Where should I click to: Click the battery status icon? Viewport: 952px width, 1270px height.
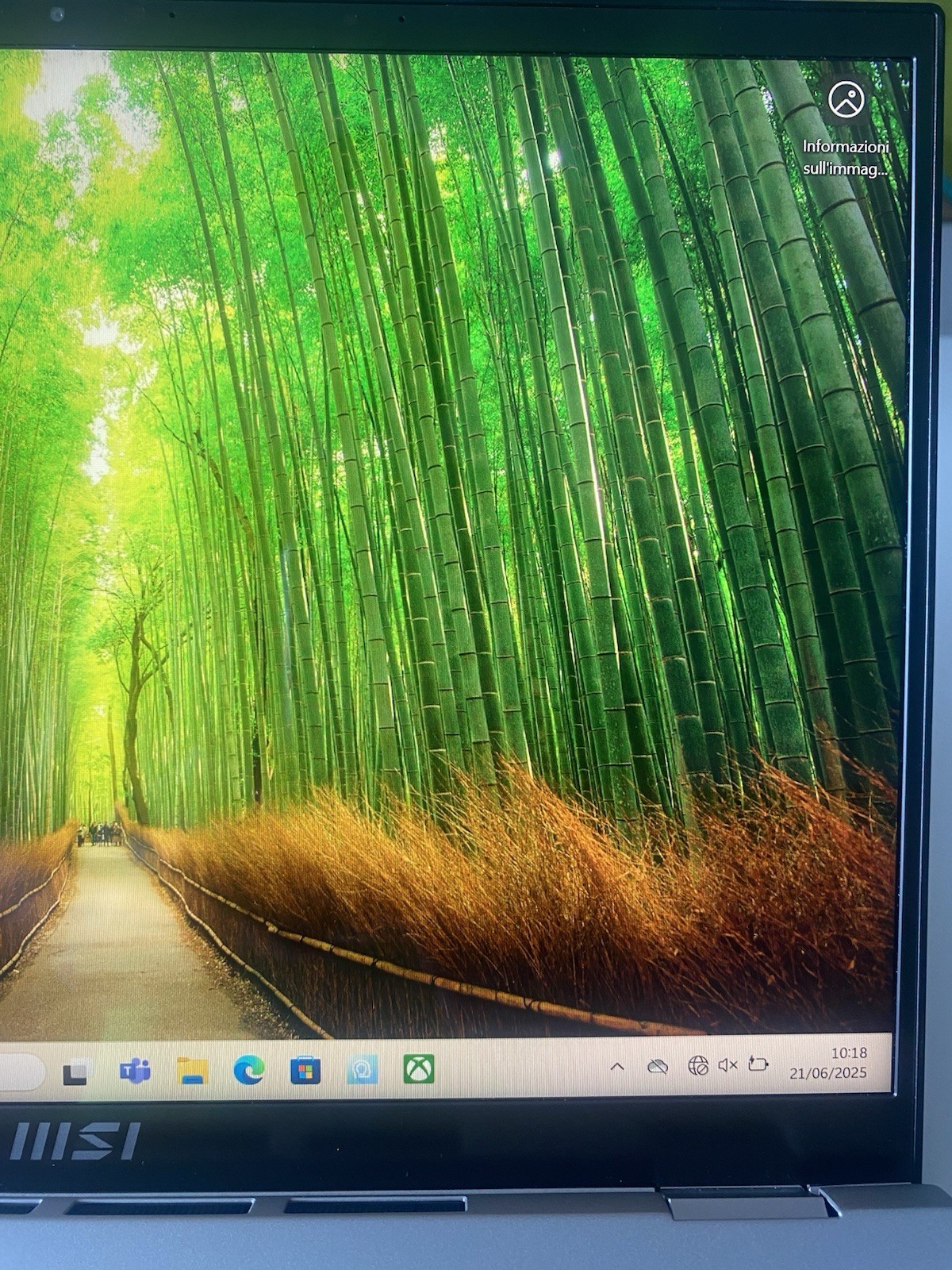(x=758, y=1064)
